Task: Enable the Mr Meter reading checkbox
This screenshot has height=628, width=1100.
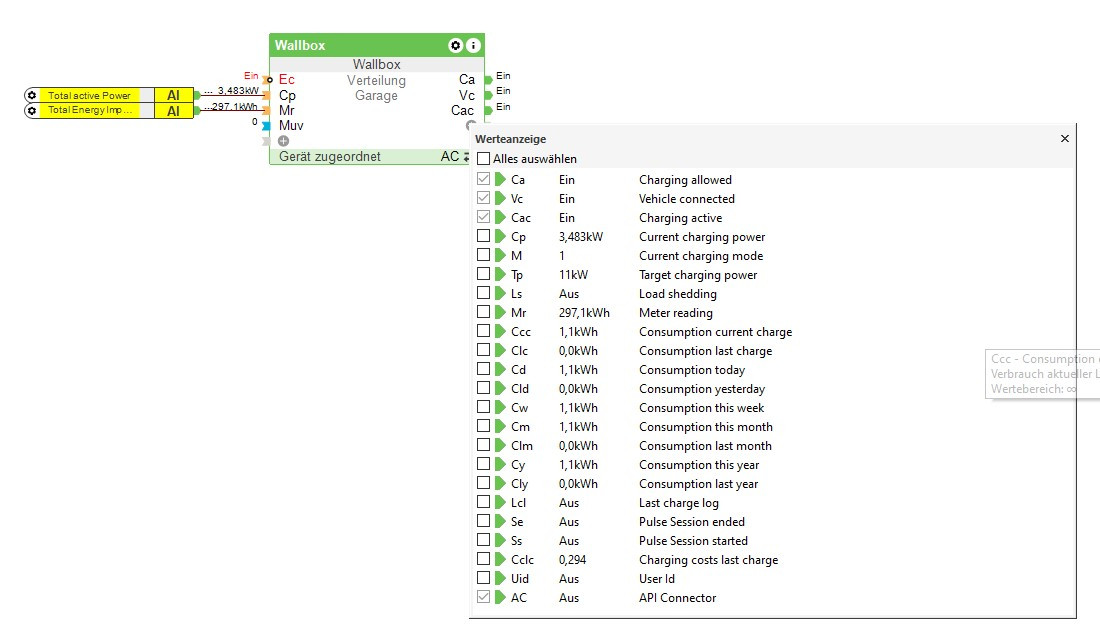Action: point(483,312)
